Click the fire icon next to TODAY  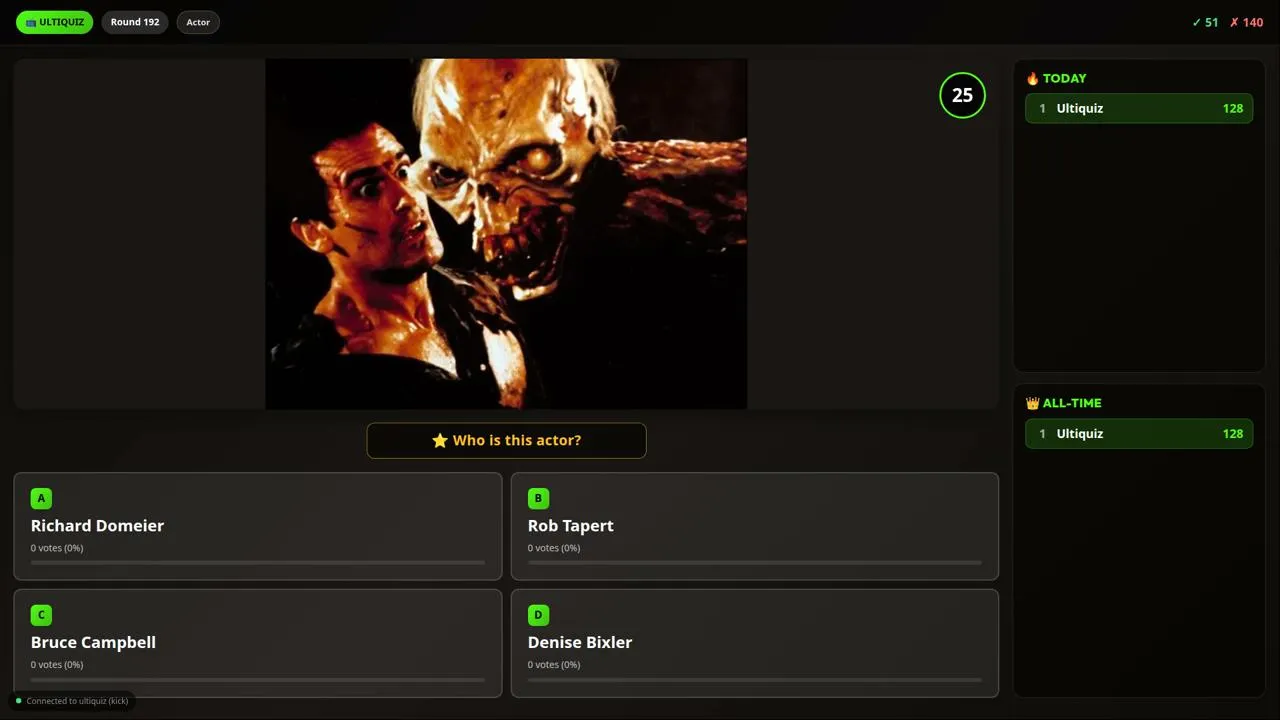point(1033,78)
